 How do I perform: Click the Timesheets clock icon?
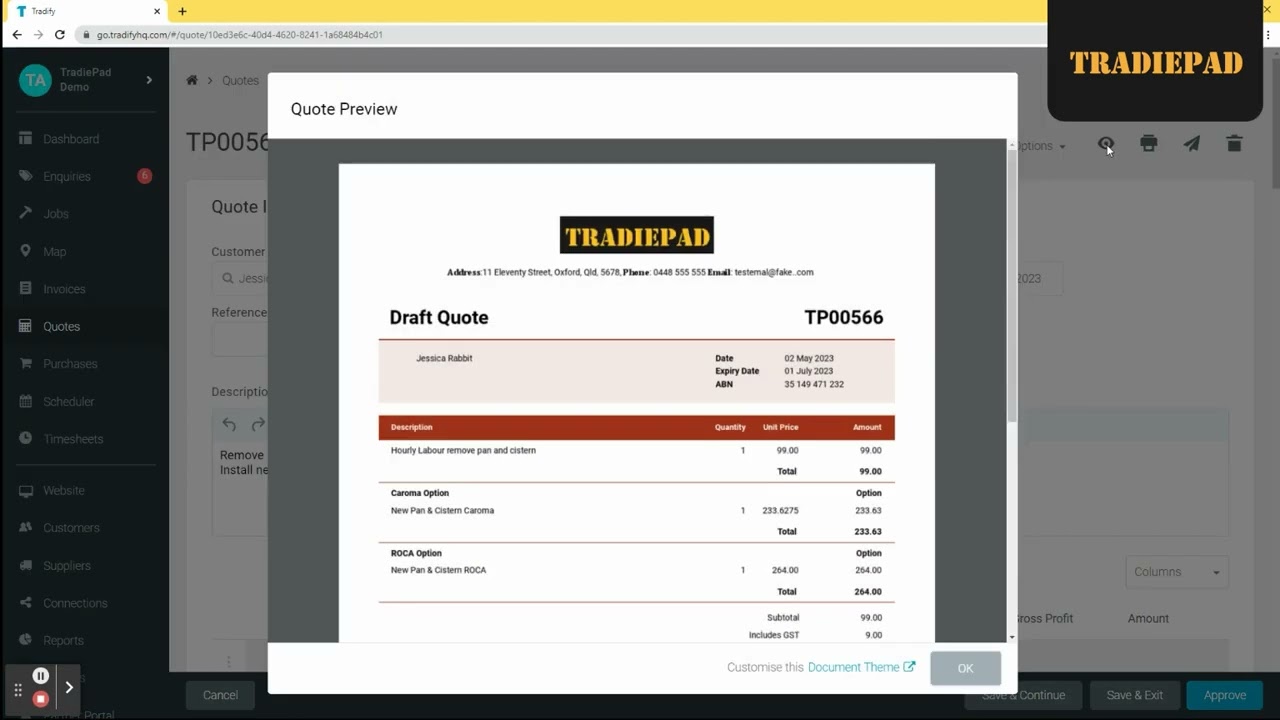pyautogui.click(x=26, y=438)
